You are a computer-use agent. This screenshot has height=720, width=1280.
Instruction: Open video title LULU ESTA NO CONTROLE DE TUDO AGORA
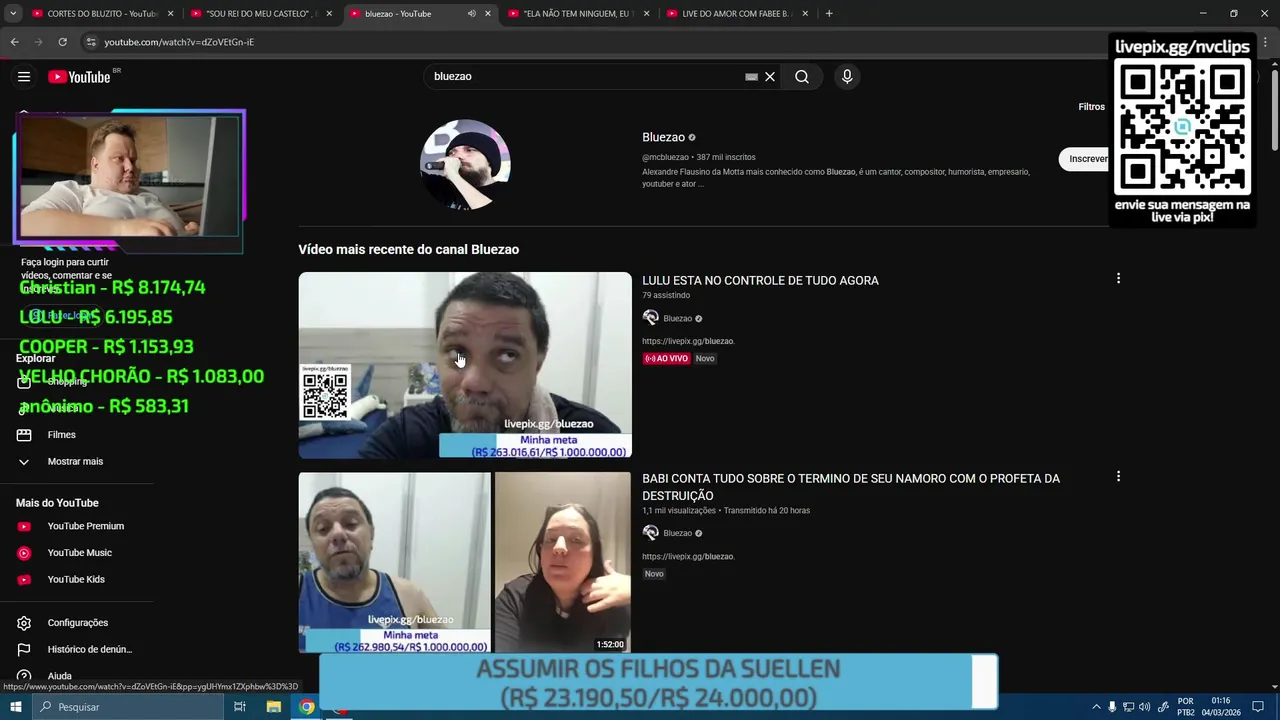tap(760, 281)
